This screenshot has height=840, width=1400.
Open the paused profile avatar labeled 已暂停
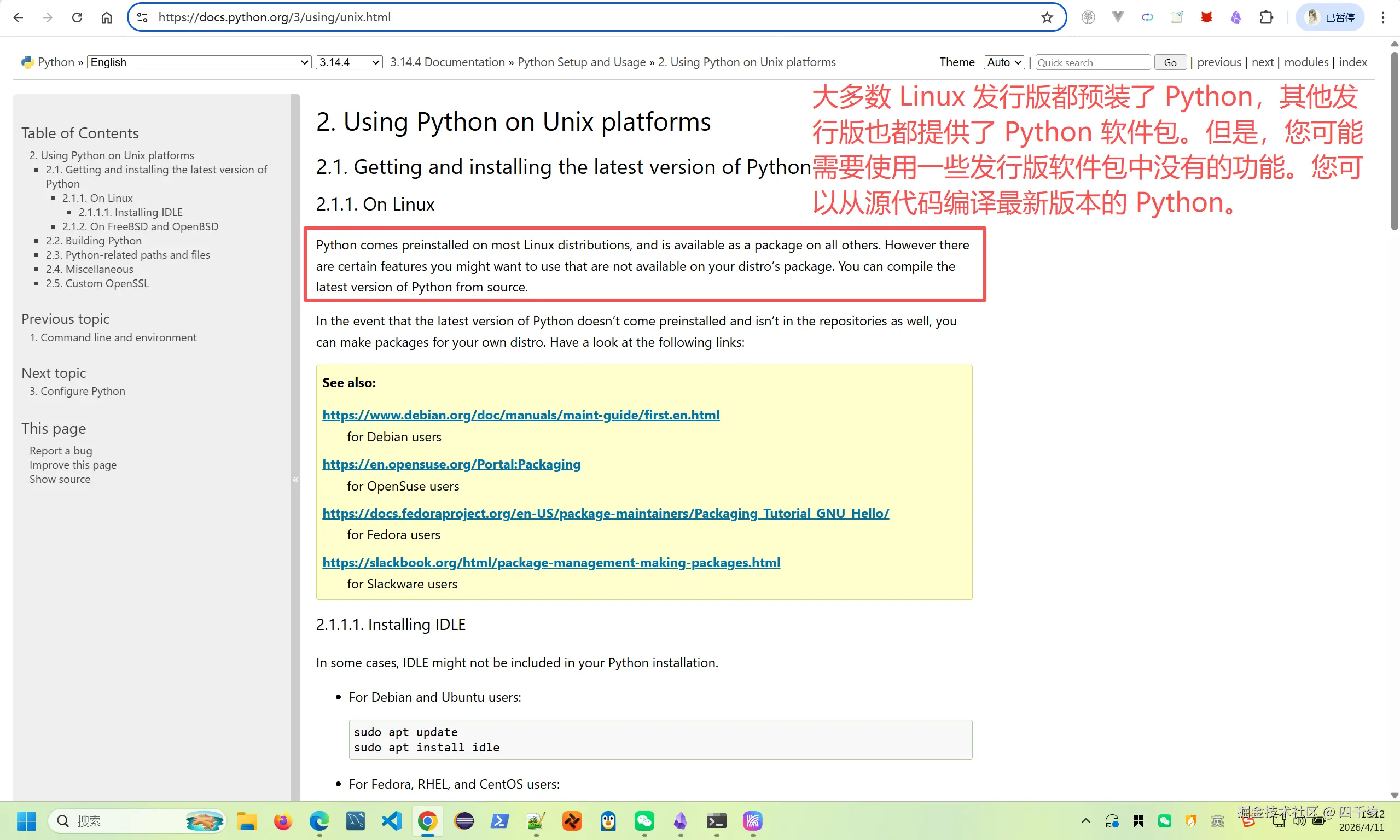pos(1330,17)
